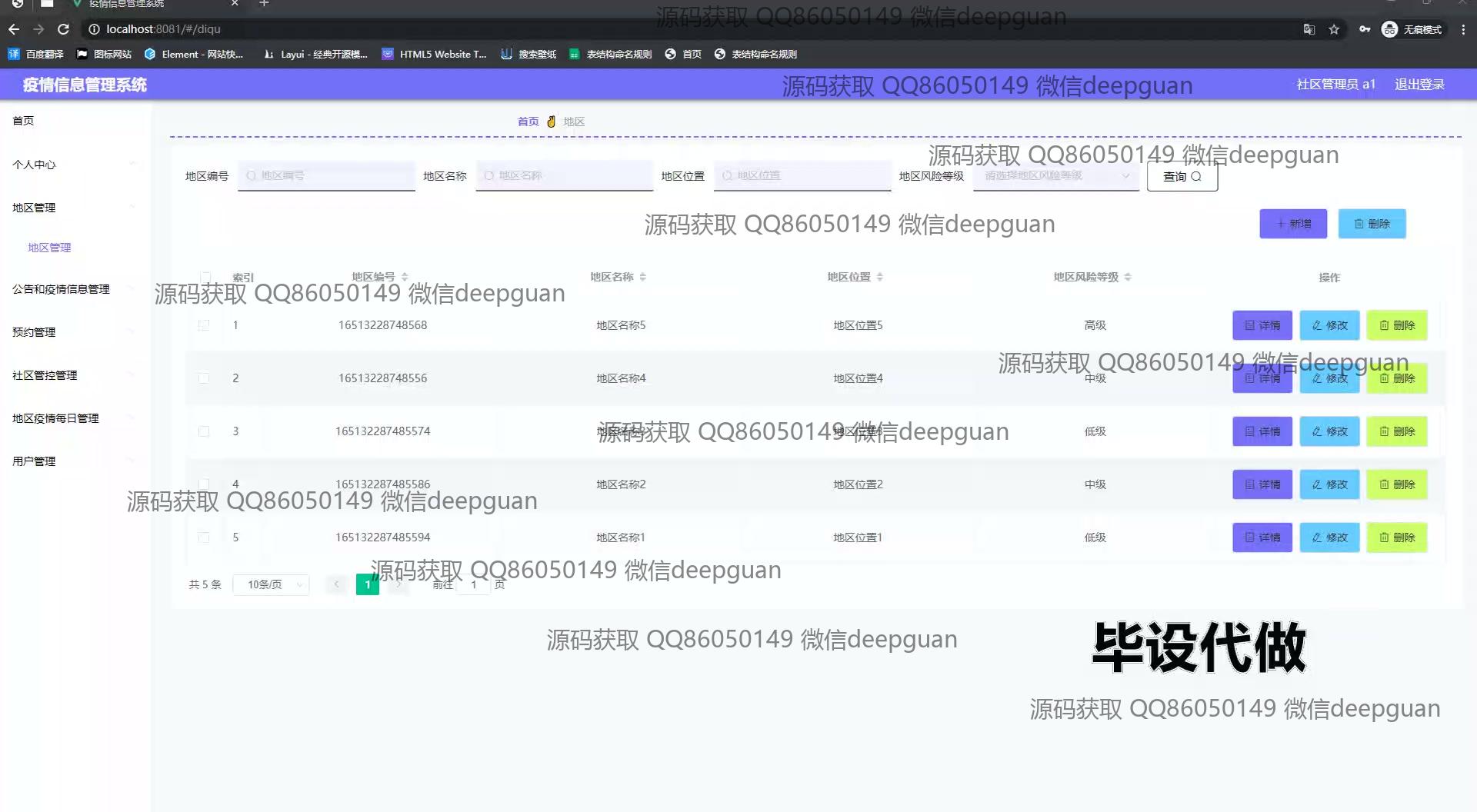Go back with browser back arrow
This screenshot has height=812, width=1477.
click(x=14, y=29)
